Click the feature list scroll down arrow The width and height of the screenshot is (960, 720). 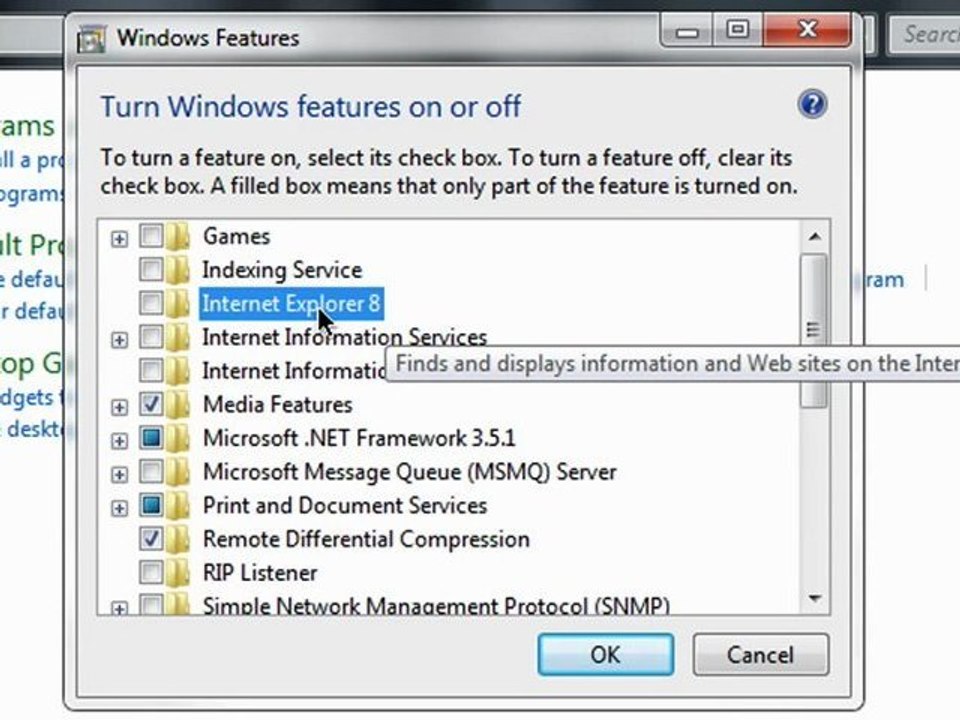814,598
